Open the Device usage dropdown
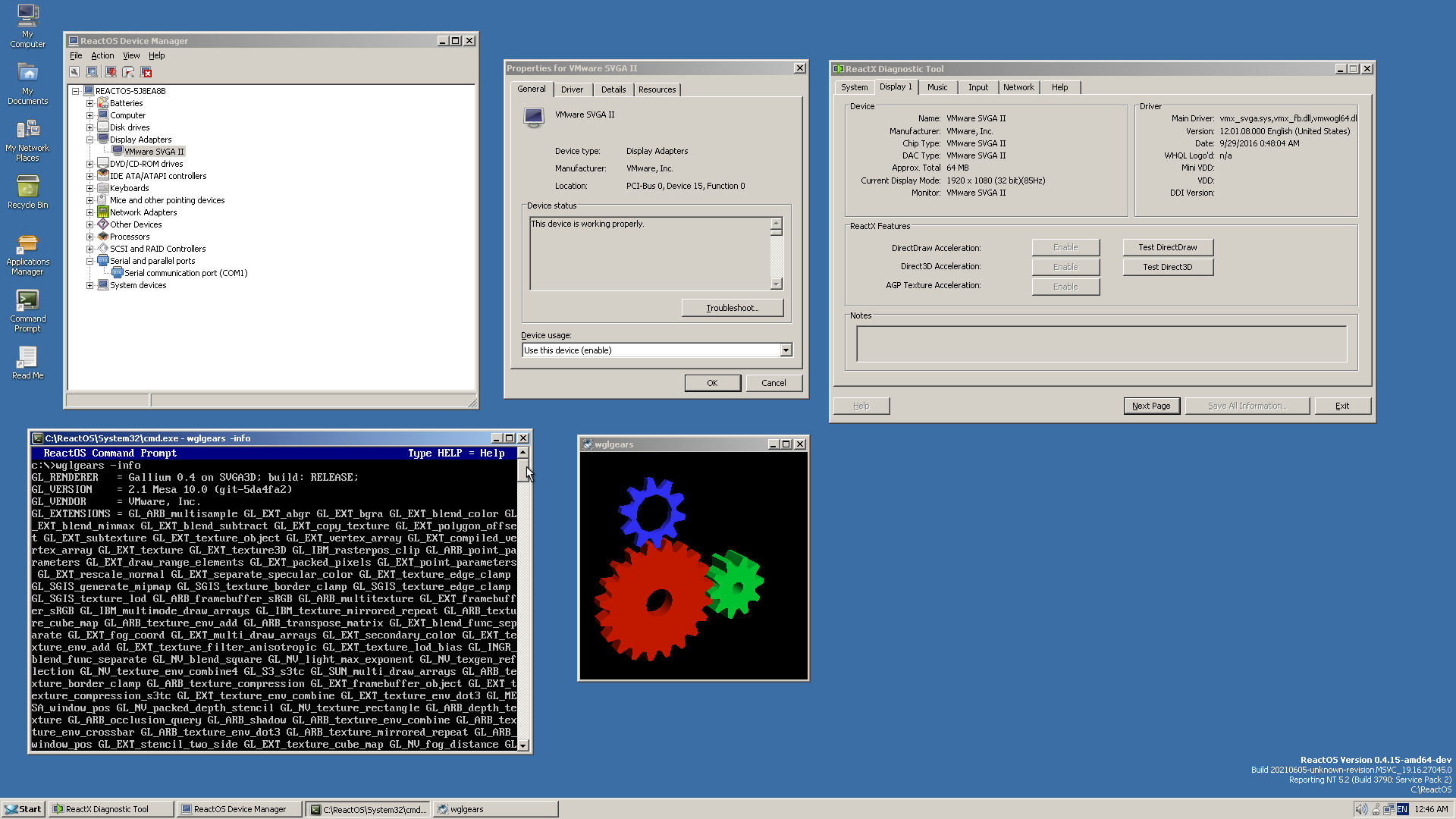 coord(786,350)
